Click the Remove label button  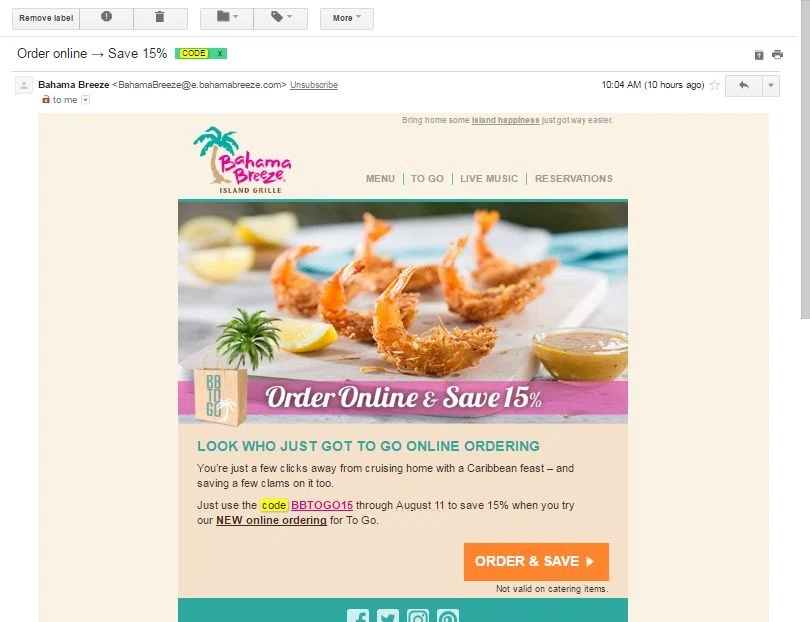(46, 18)
